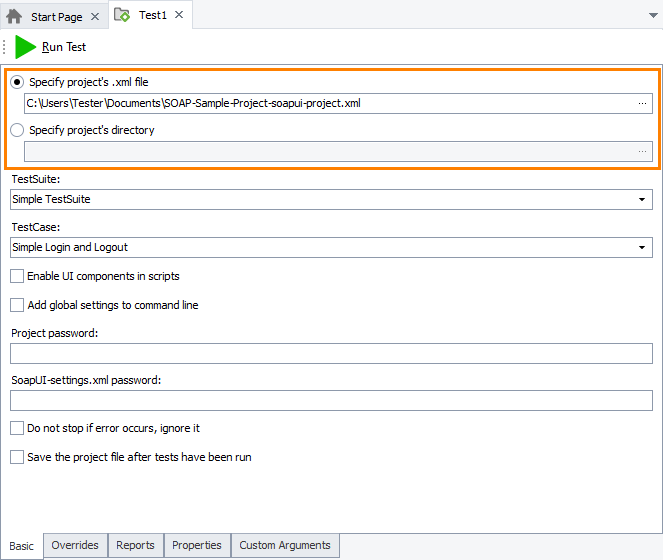Check Save the project file after tests
Screen dimensions: 663x560
(x=17, y=457)
